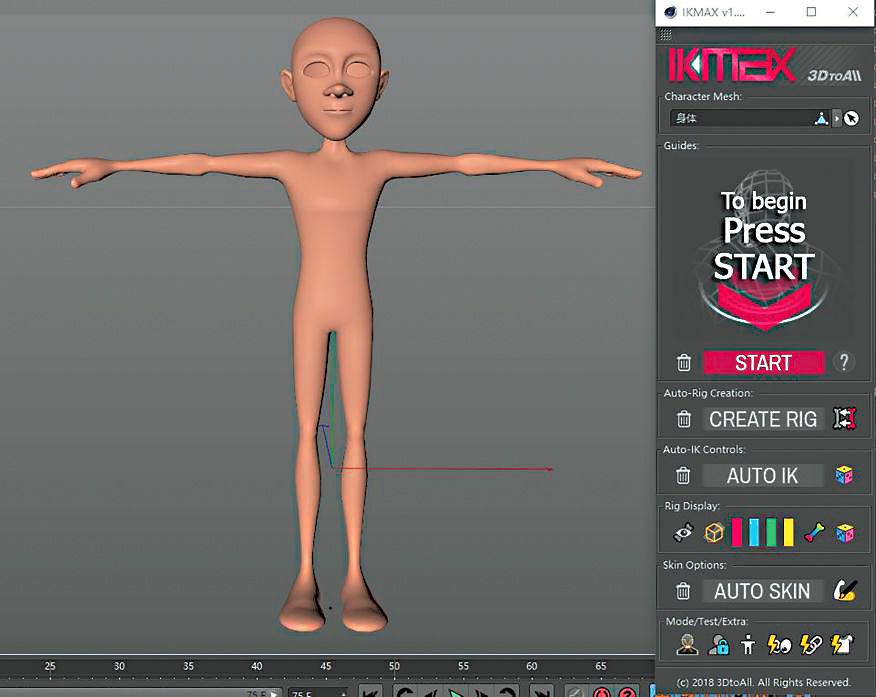The width and height of the screenshot is (876, 697).
Task: Expand the Character Mesh arrow dropdown
Action: pos(837,118)
